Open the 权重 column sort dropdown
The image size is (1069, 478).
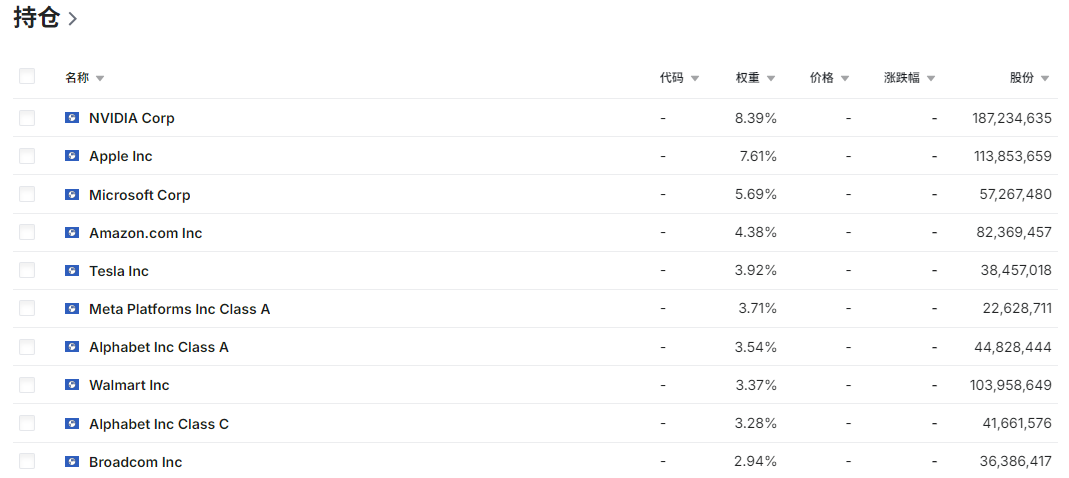pos(771,78)
